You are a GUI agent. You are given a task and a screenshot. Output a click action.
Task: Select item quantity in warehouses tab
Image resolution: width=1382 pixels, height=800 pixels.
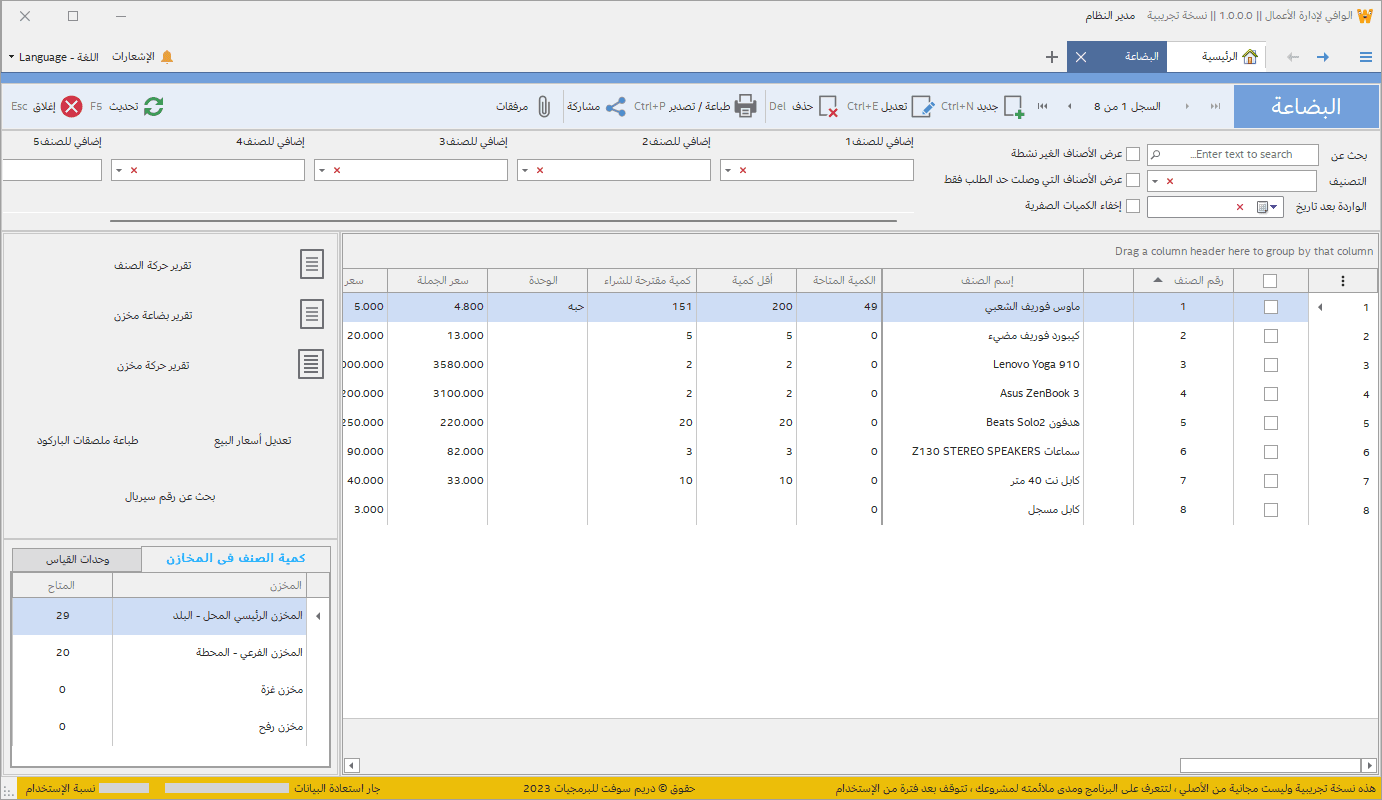click(236, 558)
